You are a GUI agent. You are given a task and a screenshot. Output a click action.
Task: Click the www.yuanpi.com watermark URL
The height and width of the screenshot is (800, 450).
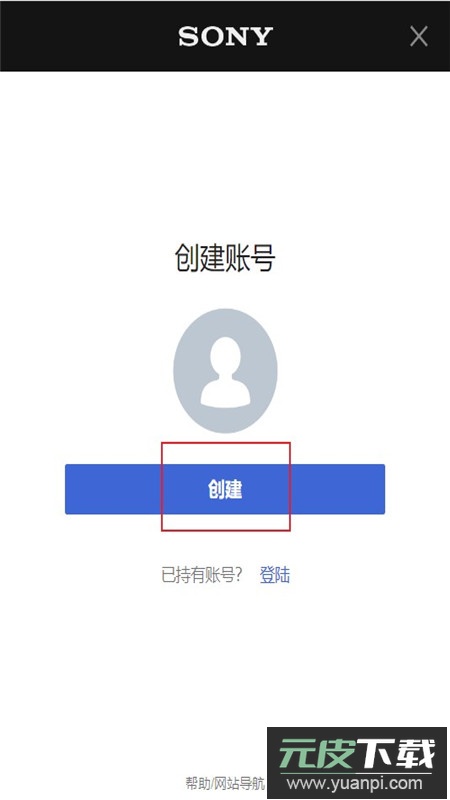[x=355, y=783]
